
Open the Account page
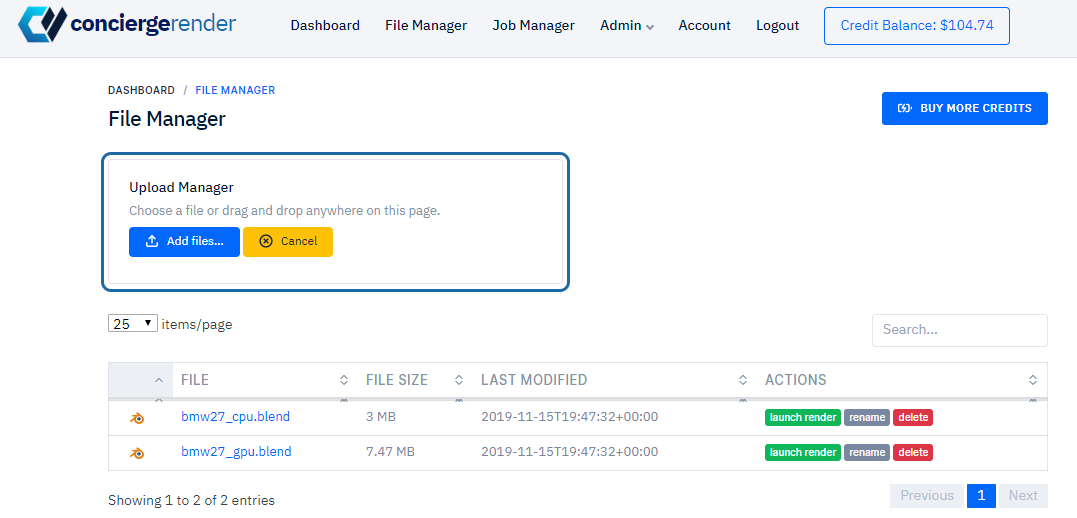click(x=704, y=25)
